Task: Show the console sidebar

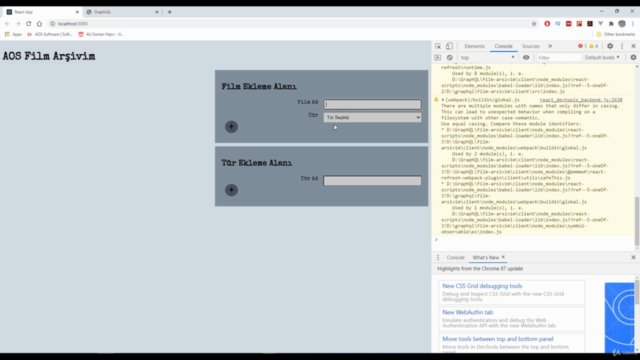Action: 438,58
